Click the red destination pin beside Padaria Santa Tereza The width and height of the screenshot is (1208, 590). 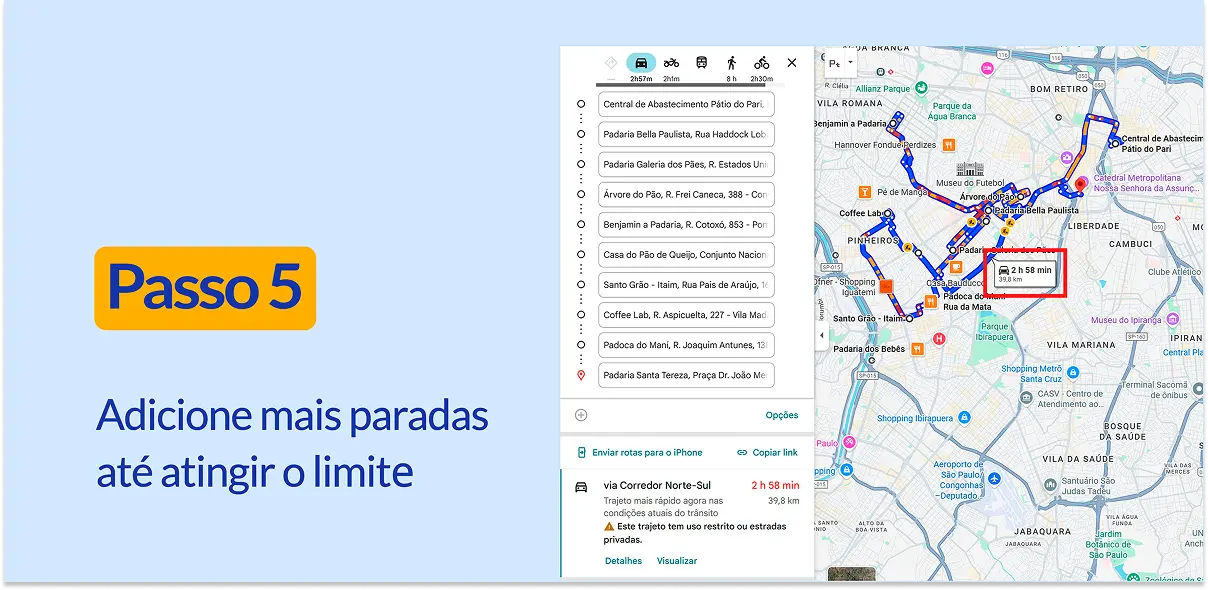pyautogui.click(x=581, y=375)
